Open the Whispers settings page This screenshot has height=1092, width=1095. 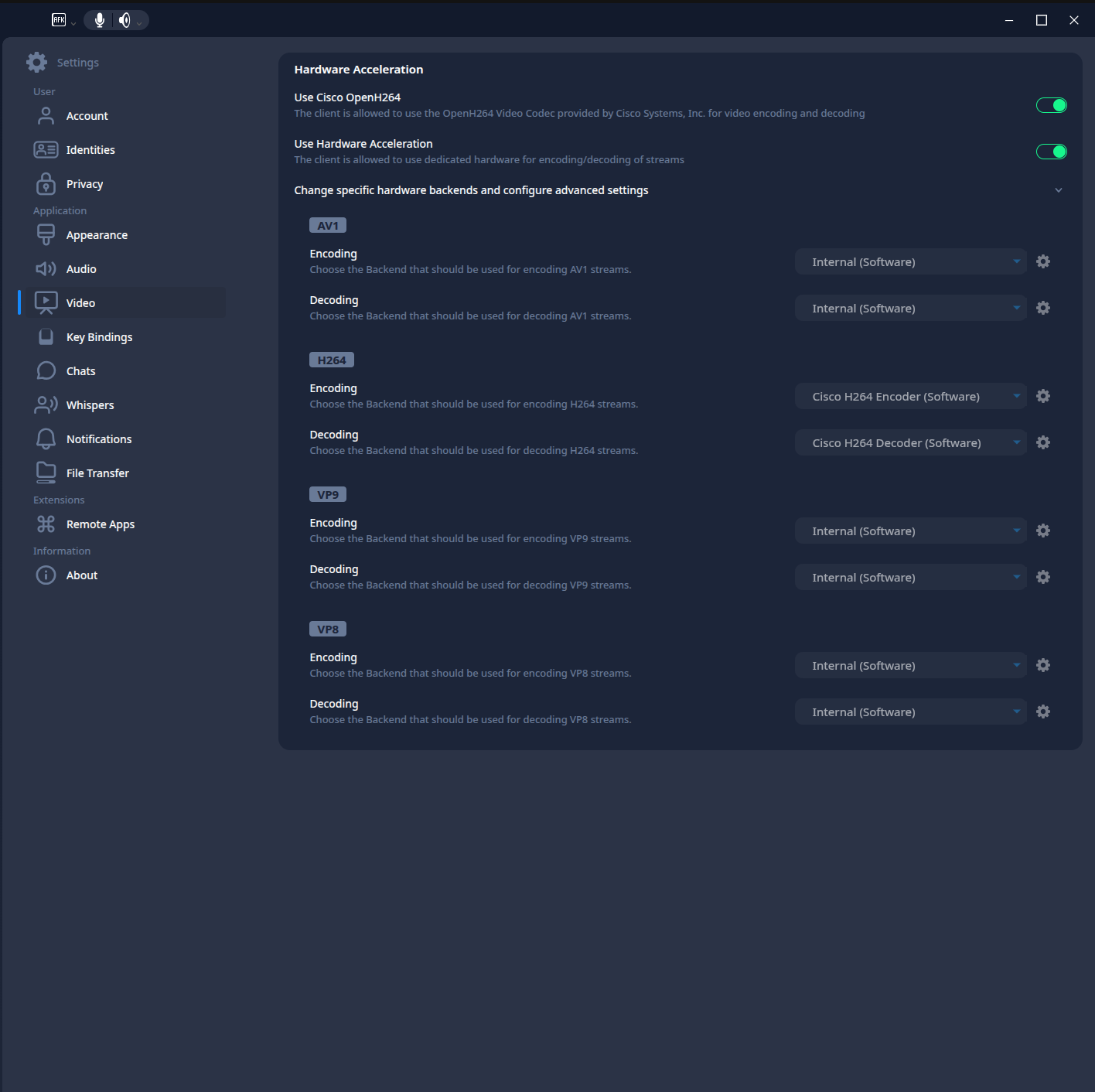90,405
